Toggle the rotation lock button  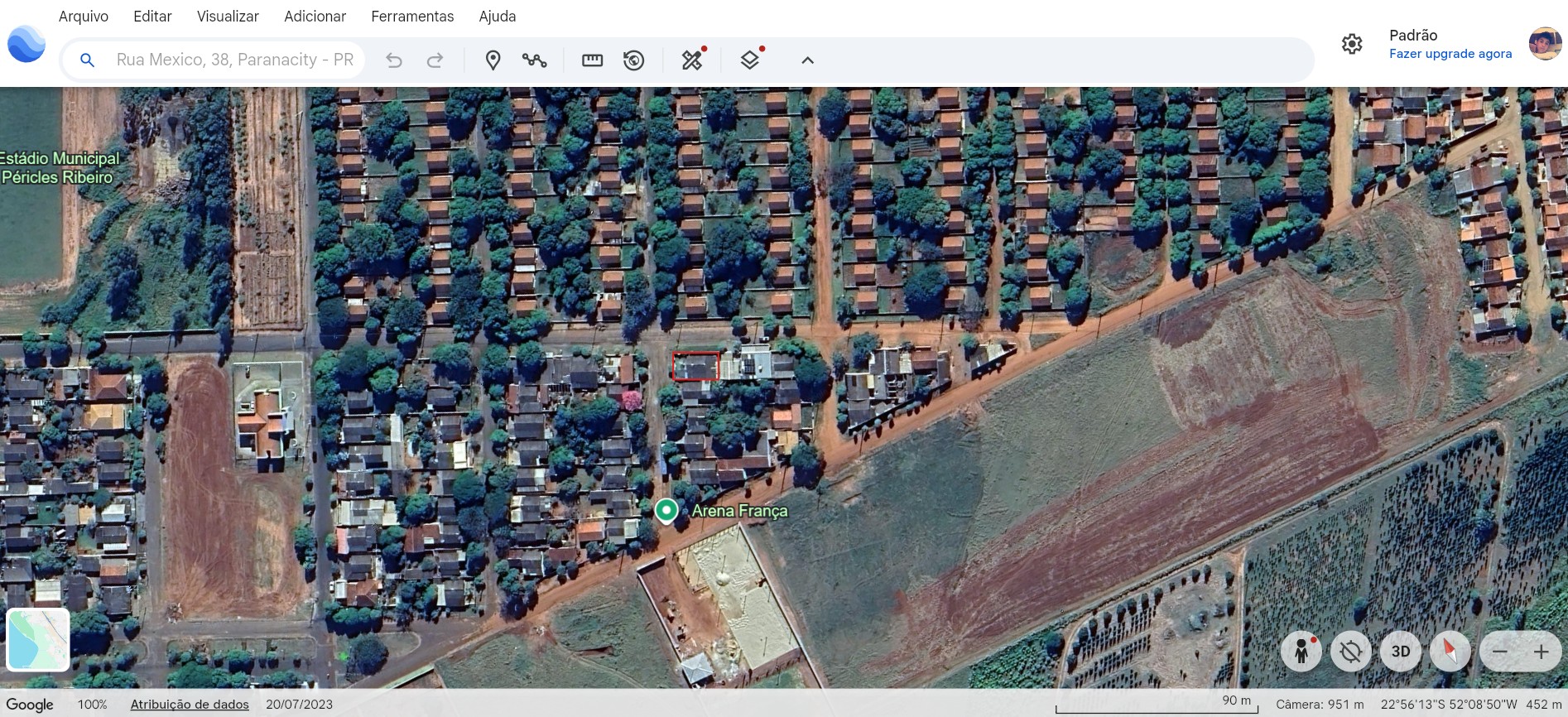[x=1351, y=652]
